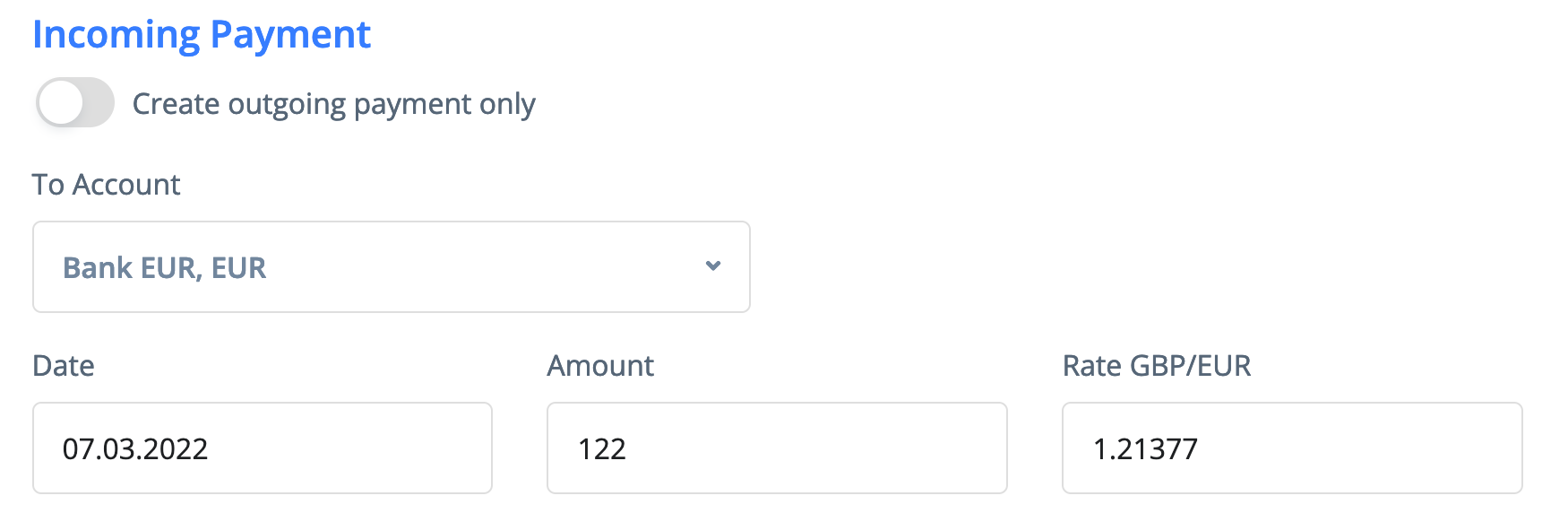Click the white knob of the payment toggle
The height and width of the screenshot is (513, 1568).
(61, 102)
